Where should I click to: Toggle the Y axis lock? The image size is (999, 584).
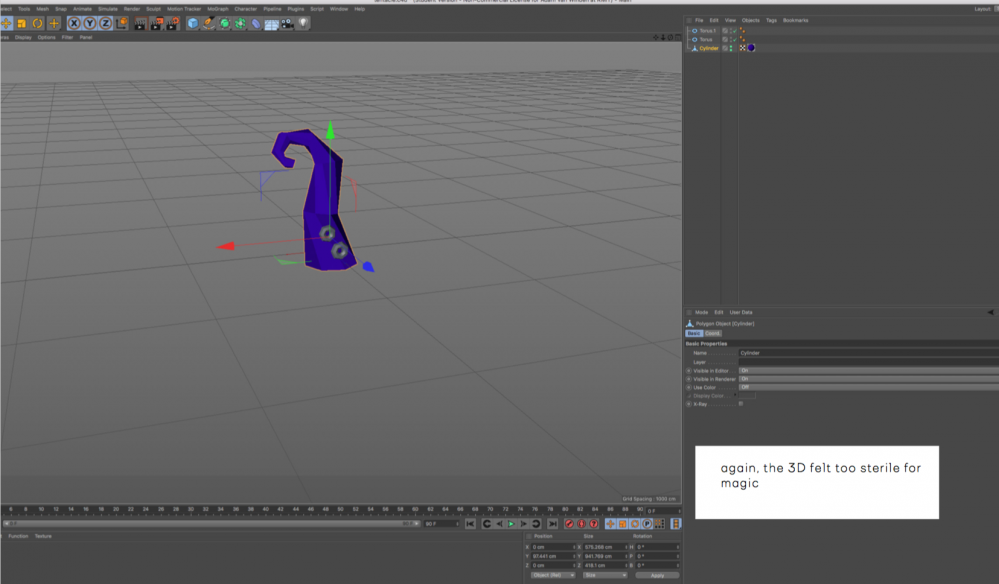[90, 24]
